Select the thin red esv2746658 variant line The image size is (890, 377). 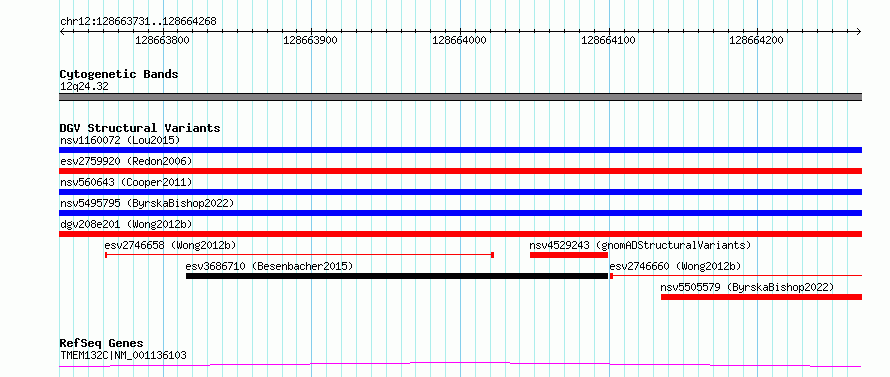click(x=299, y=255)
